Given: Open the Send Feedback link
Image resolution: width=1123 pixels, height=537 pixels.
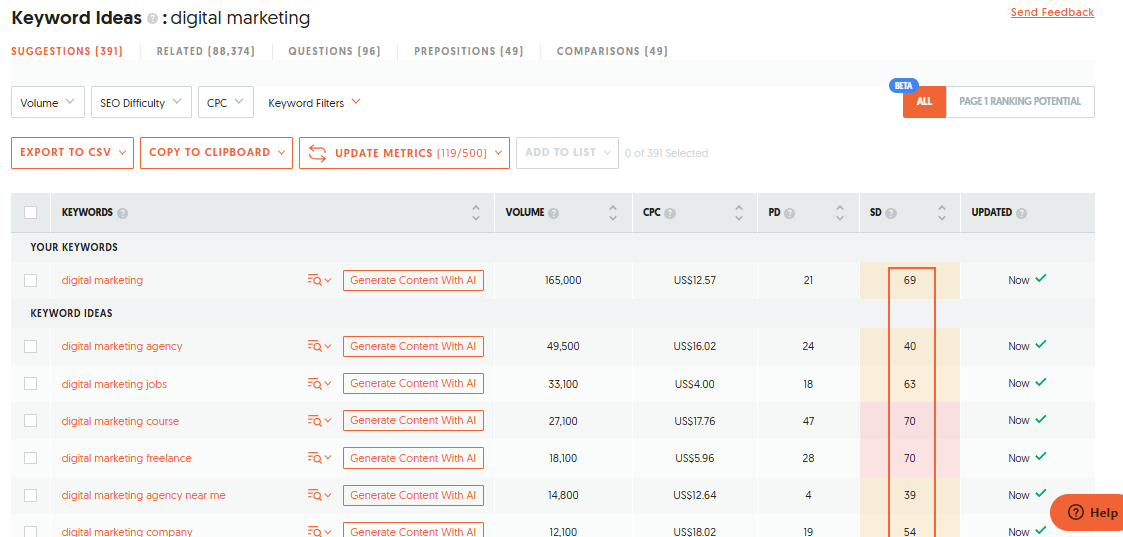Looking at the screenshot, I should pyautogui.click(x=1052, y=13).
